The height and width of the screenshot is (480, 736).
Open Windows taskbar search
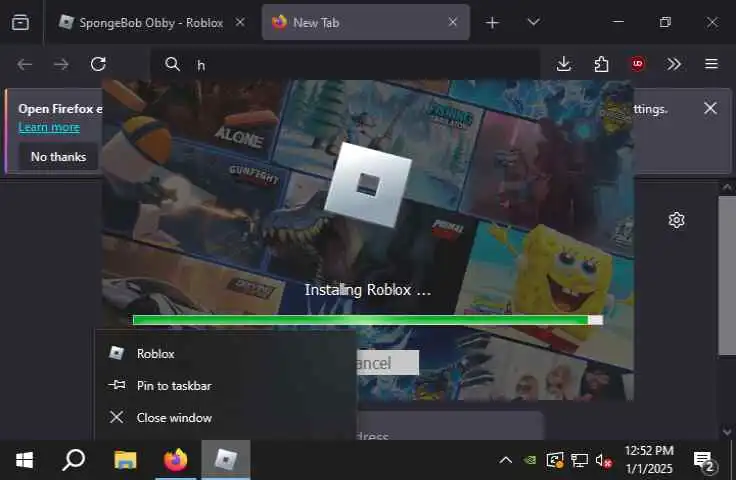[73, 460]
